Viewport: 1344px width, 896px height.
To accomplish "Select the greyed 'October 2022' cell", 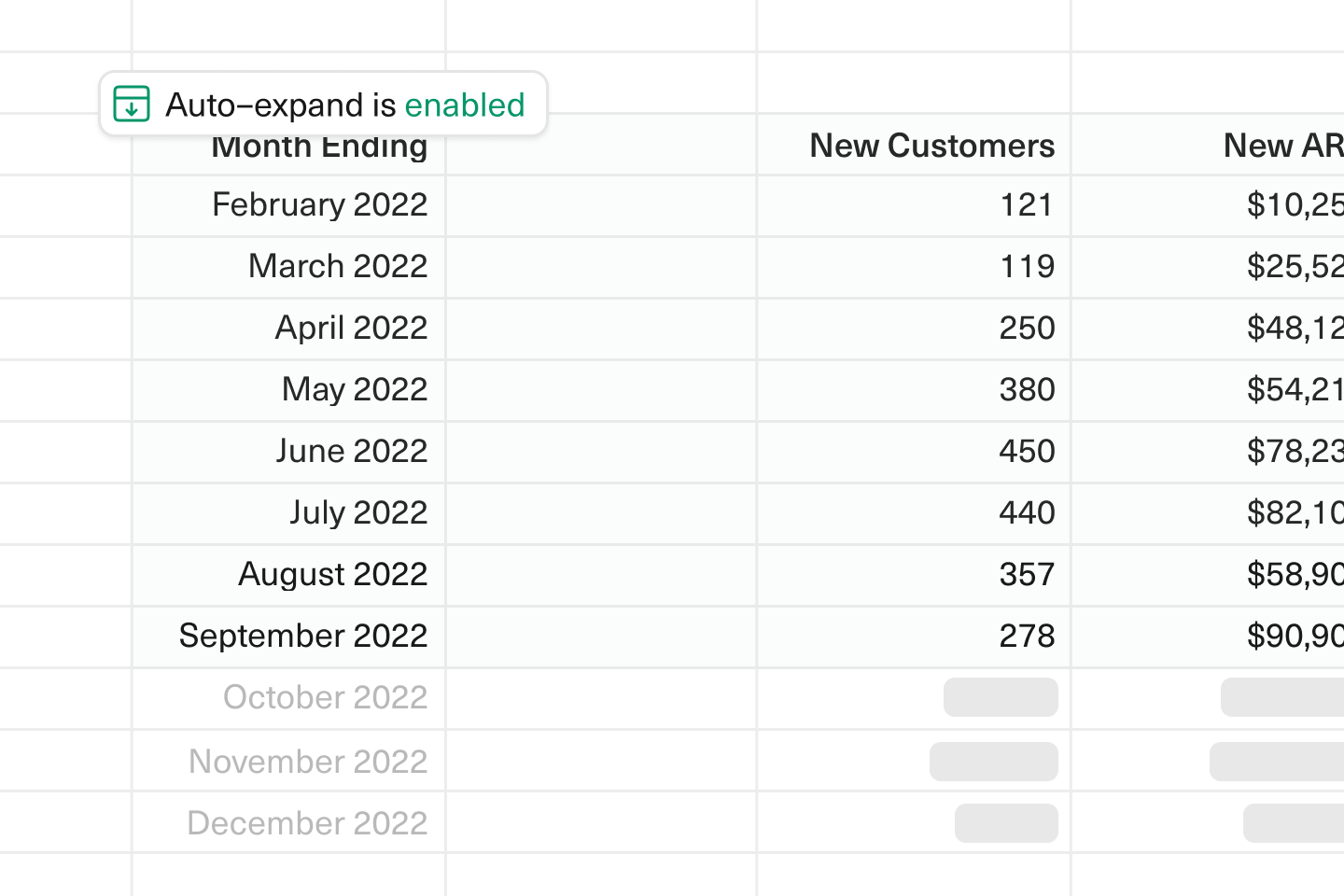I will [x=325, y=697].
